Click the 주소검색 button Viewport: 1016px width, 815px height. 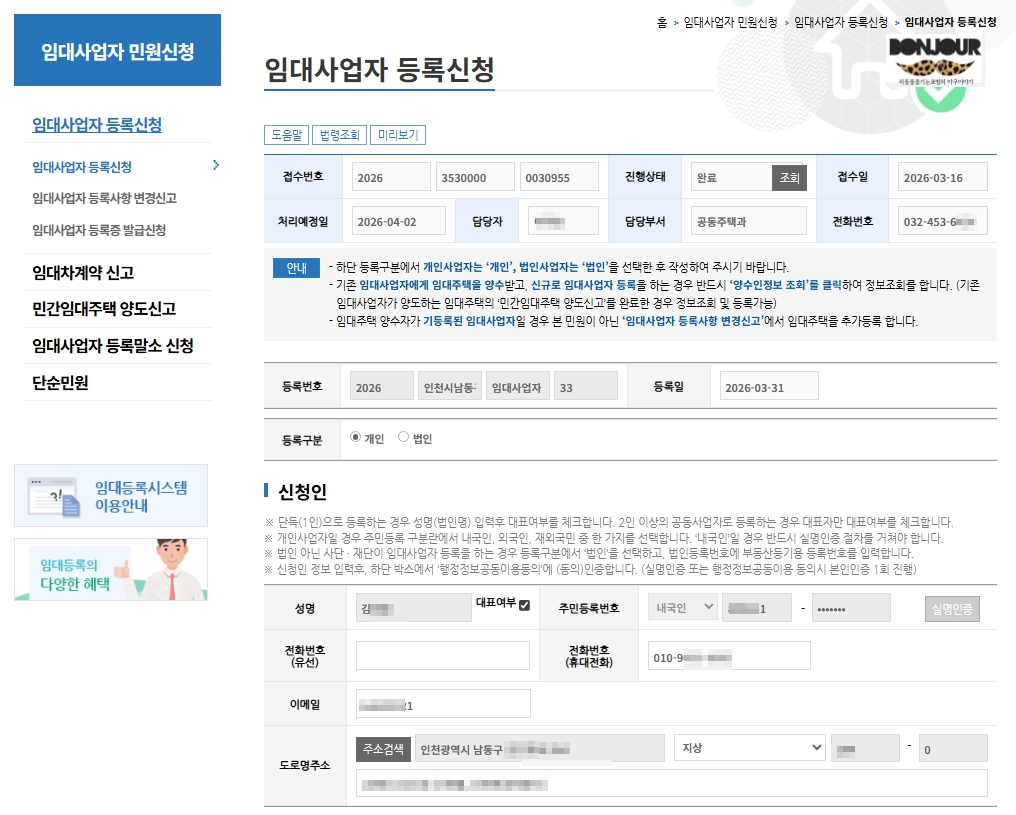pos(383,749)
